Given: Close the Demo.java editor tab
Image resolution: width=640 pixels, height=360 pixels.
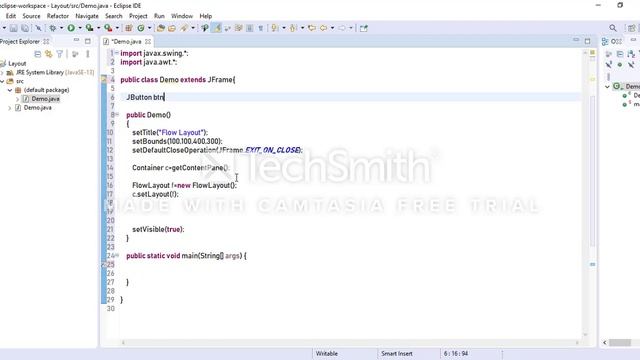Looking at the screenshot, I should coord(148,42).
